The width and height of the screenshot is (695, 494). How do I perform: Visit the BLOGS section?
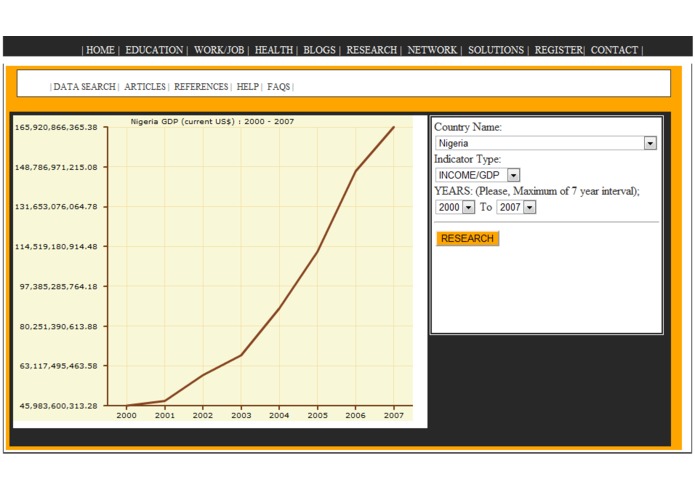coord(319,50)
